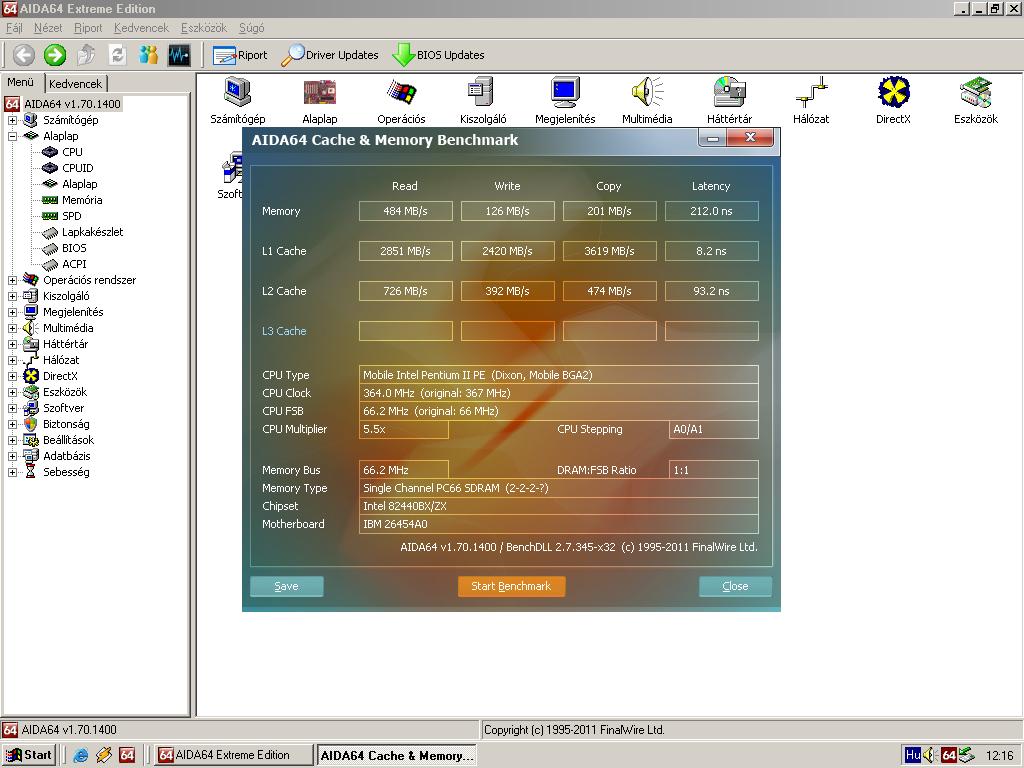Select Memória tree item
The width and height of the screenshot is (1024, 768).
coord(82,200)
